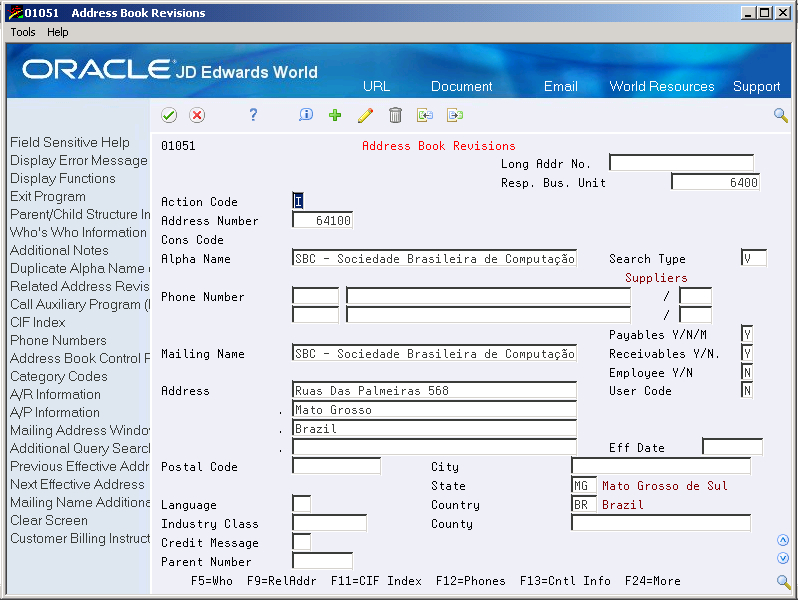Click the County field
798x600 pixels.
(661, 523)
